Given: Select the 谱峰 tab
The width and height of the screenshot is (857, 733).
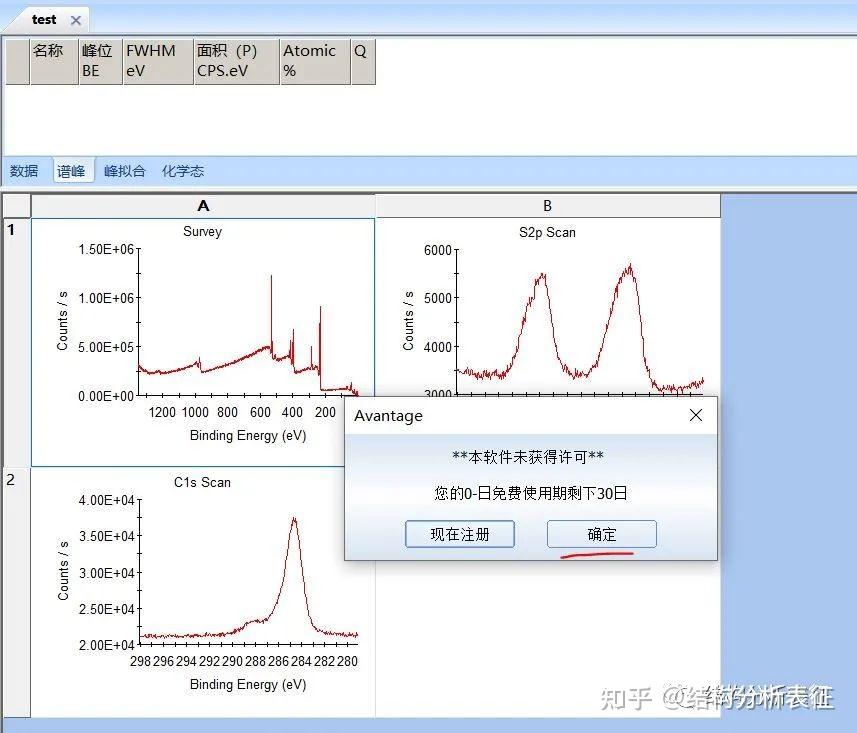Looking at the screenshot, I should point(71,170).
